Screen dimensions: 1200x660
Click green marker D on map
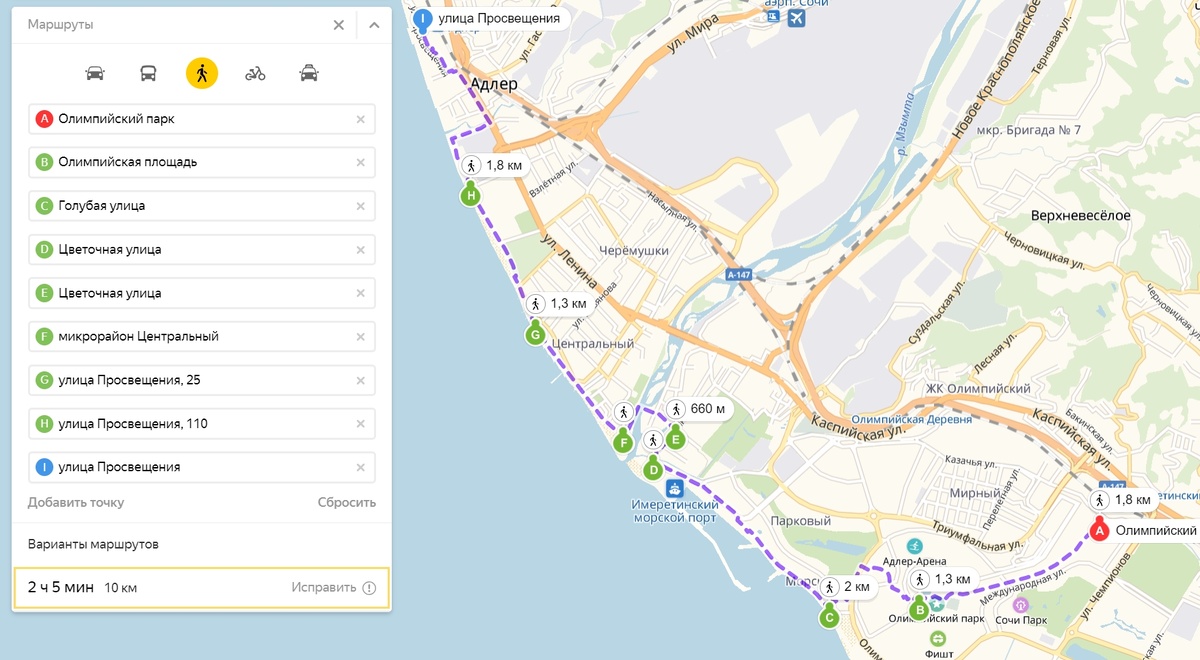[x=653, y=468]
